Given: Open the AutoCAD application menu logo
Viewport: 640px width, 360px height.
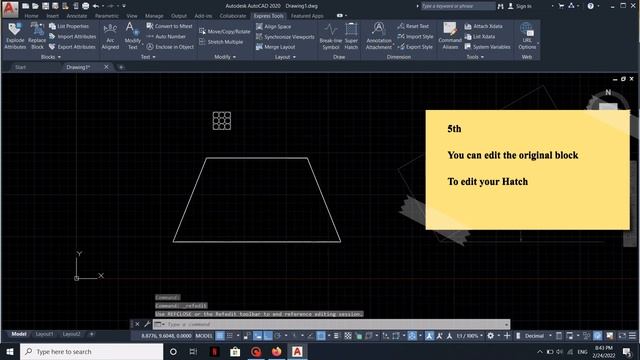Looking at the screenshot, I should pos(10,9).
